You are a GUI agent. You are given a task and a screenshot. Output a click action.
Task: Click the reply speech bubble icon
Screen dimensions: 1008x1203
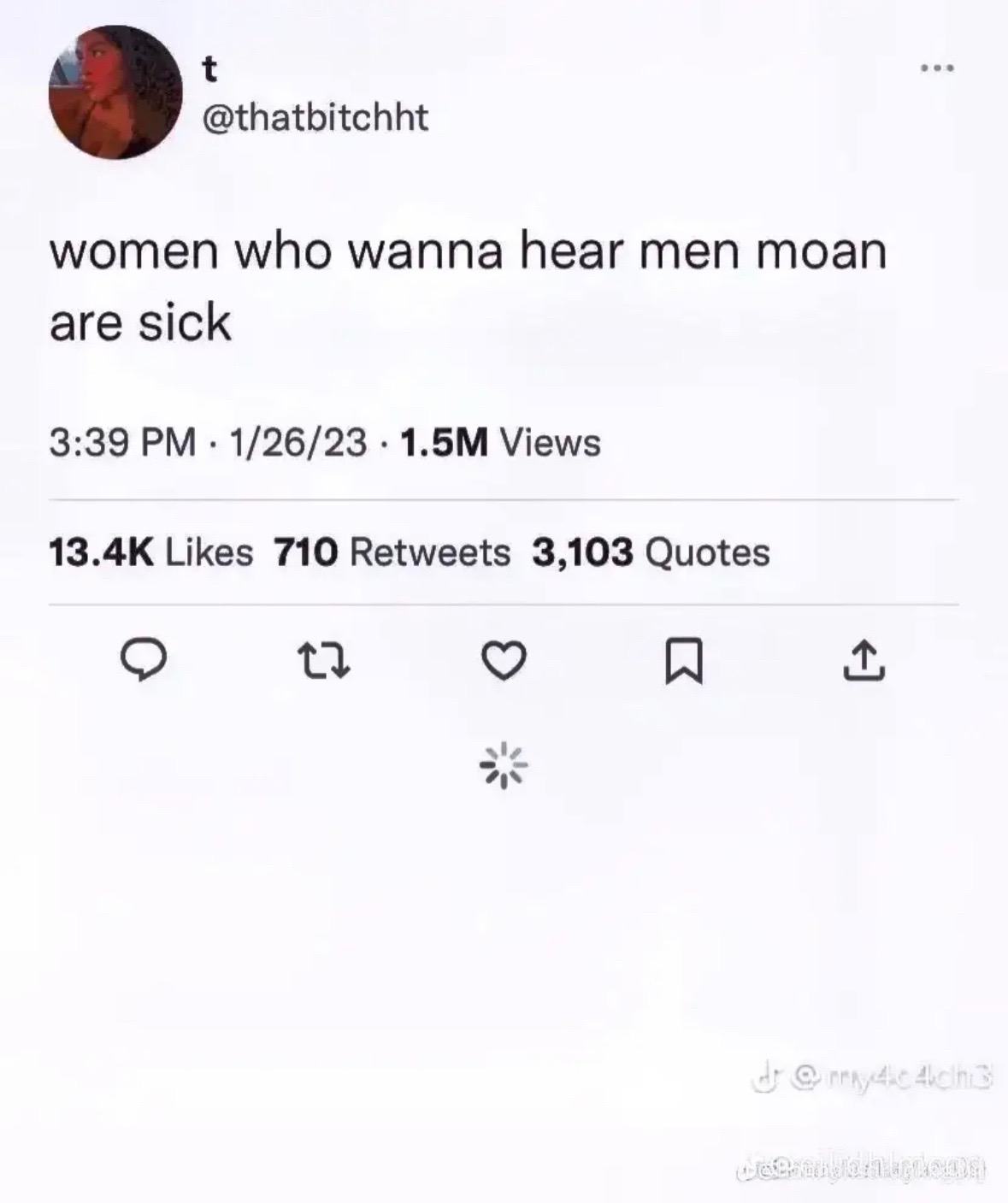pos(142,661)
